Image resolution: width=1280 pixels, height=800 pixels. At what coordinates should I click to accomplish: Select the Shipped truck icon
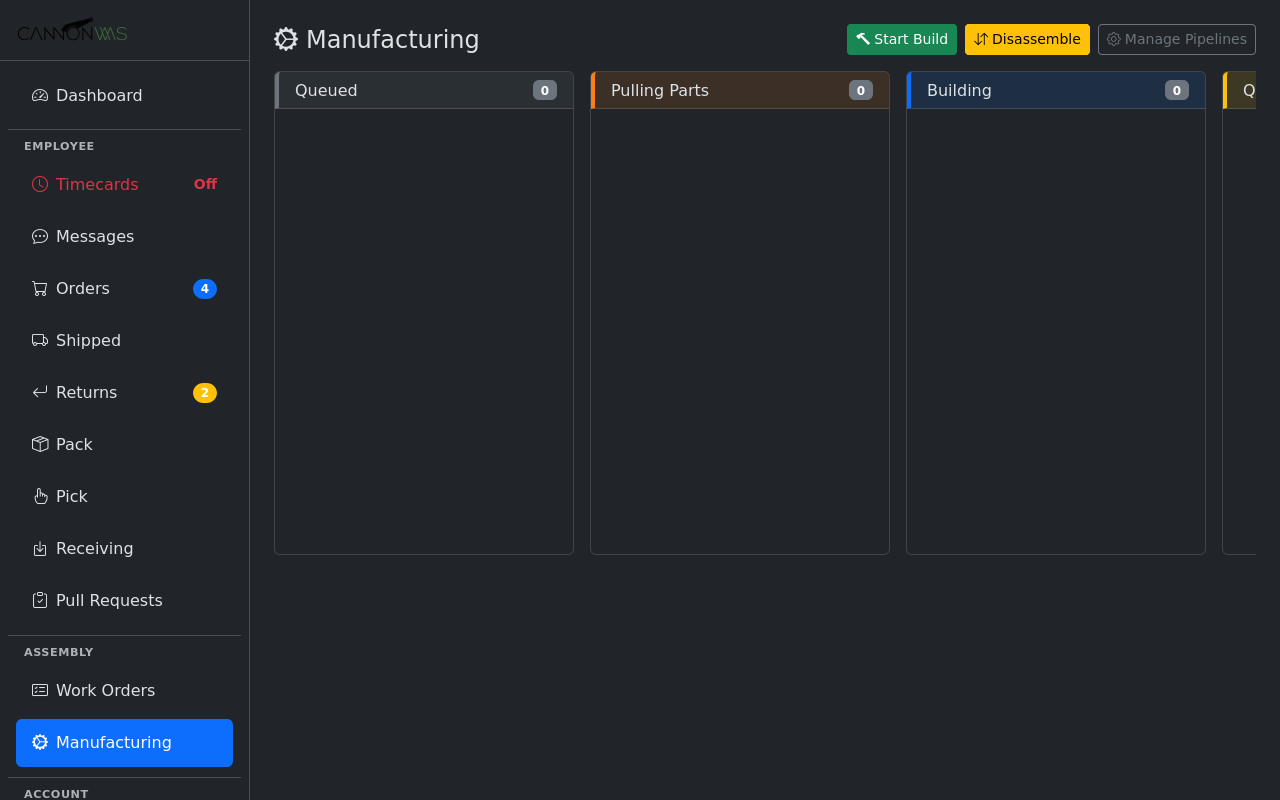(39, 340)
